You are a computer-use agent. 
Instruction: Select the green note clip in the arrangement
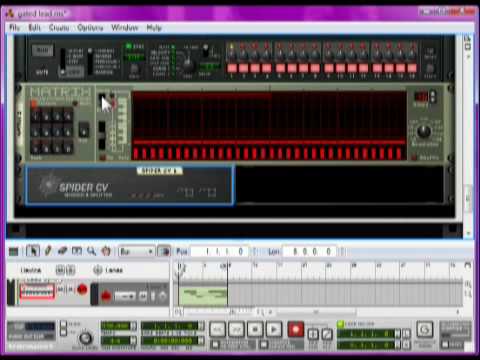[x=203, y=296]
